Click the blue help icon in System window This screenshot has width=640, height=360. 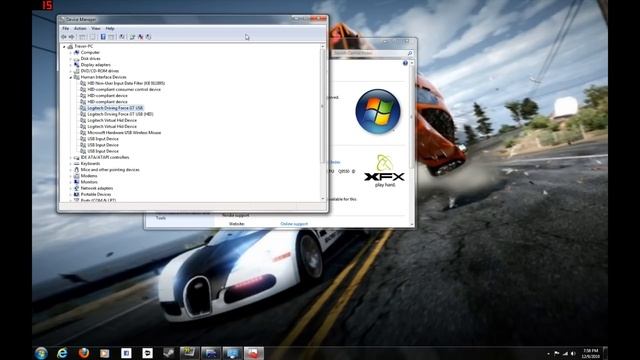[405, 63]
